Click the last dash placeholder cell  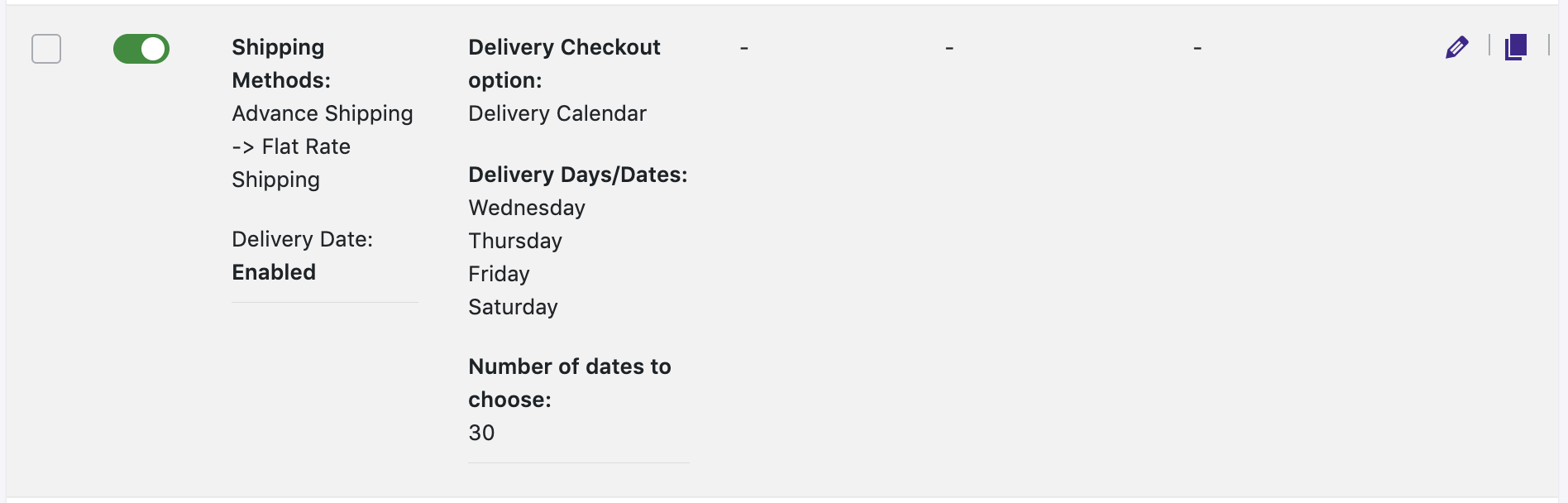click(x=1198, y=48)
